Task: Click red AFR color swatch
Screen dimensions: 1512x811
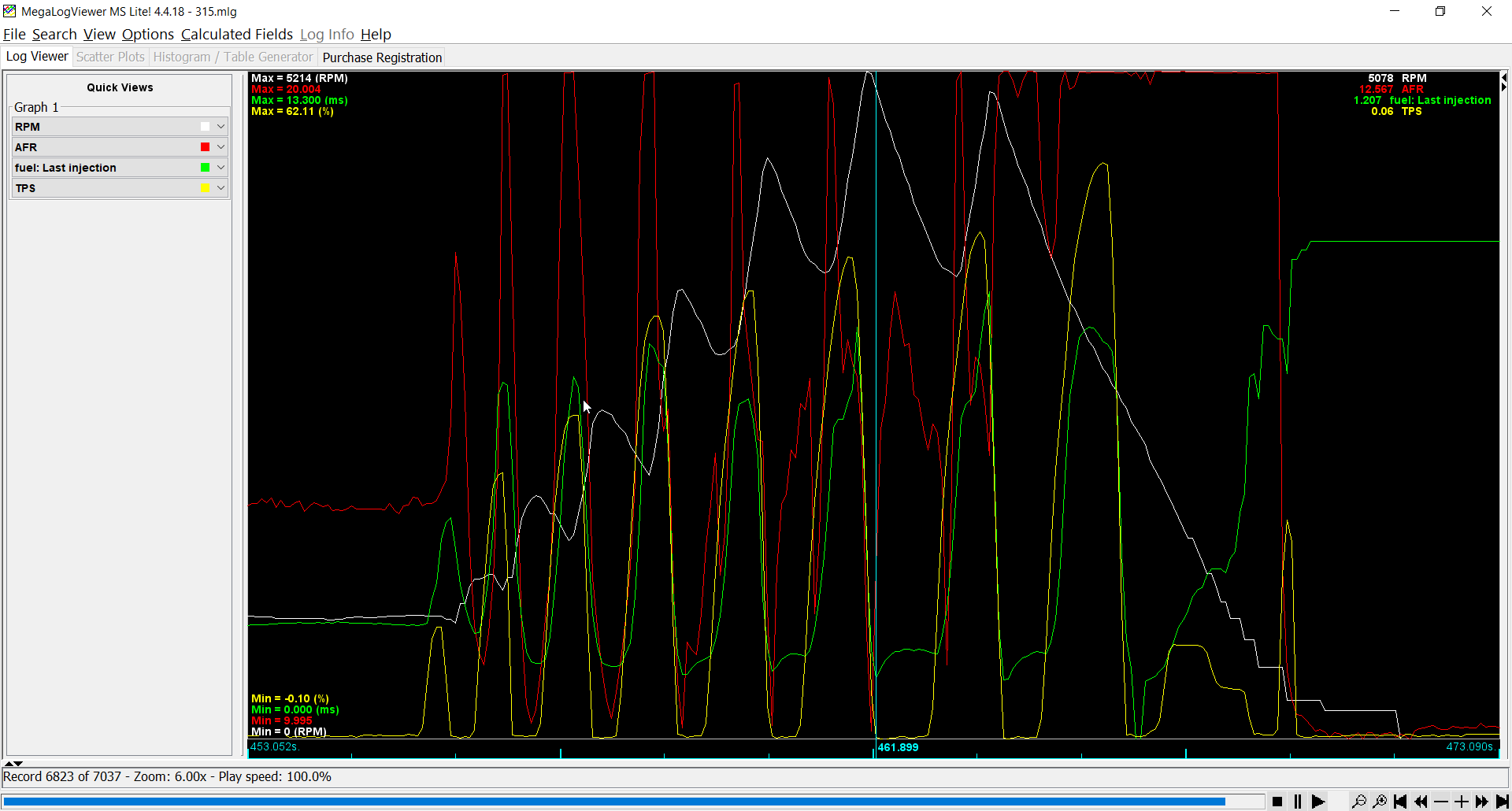Action: [x=205, y=147]
